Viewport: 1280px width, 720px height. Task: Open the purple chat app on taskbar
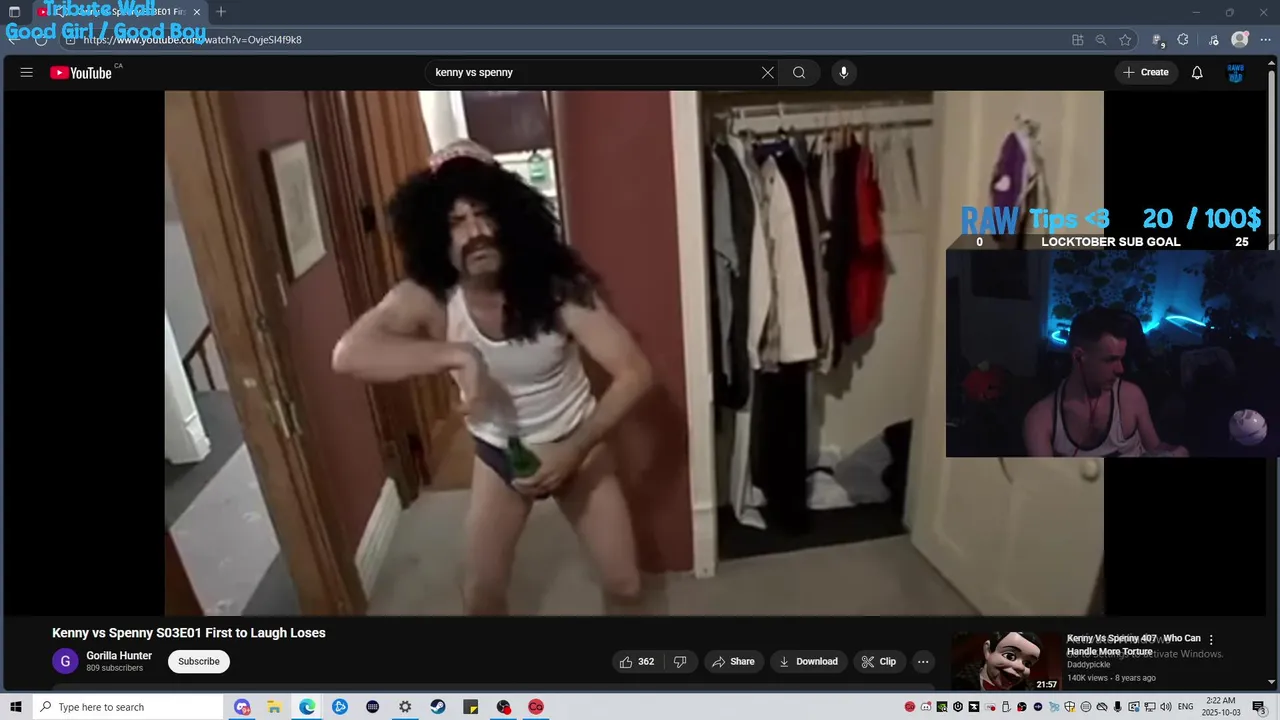tap(241, 707)
